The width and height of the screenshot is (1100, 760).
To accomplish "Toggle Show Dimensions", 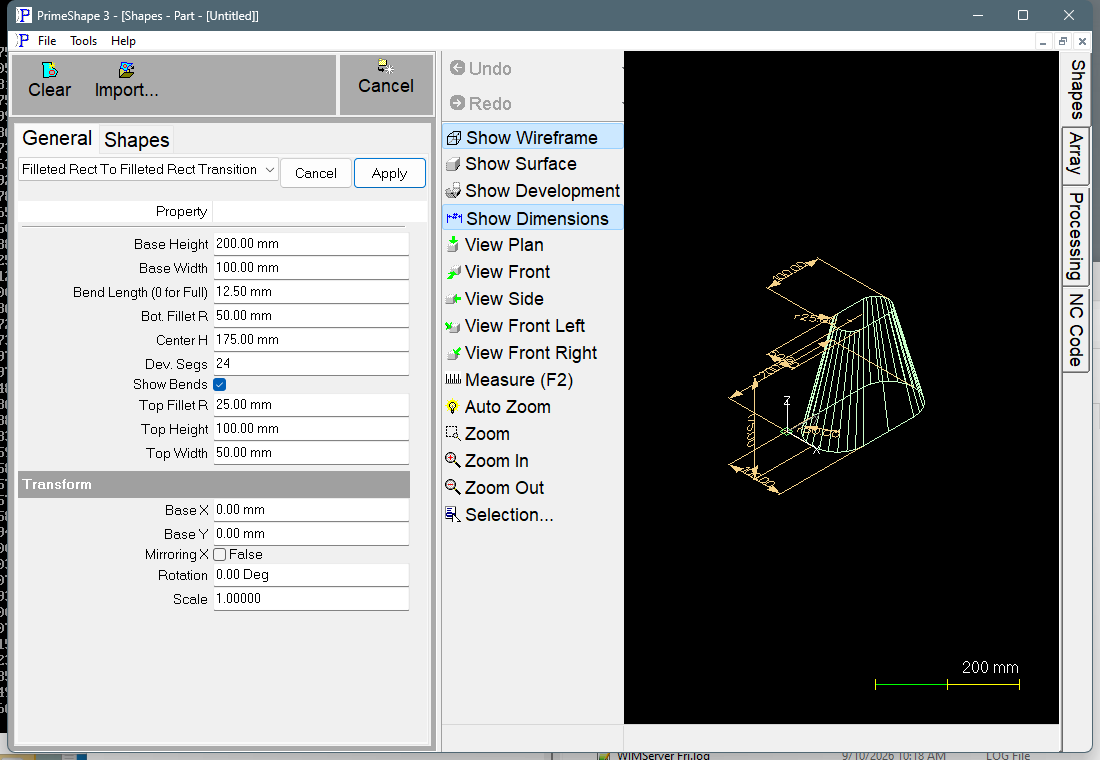I will (532, 219).
